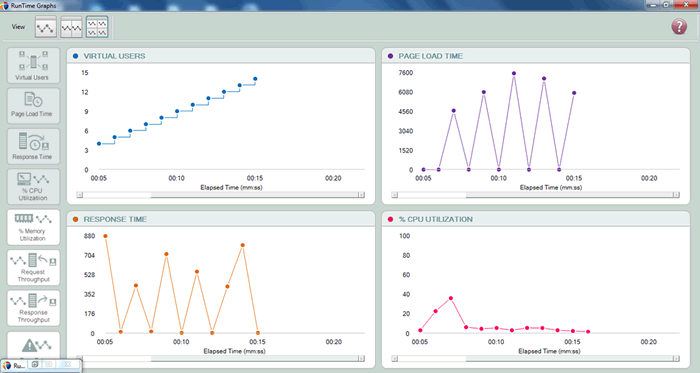Open Request Throughput graph
700x373 pixels.
(33, 268)
